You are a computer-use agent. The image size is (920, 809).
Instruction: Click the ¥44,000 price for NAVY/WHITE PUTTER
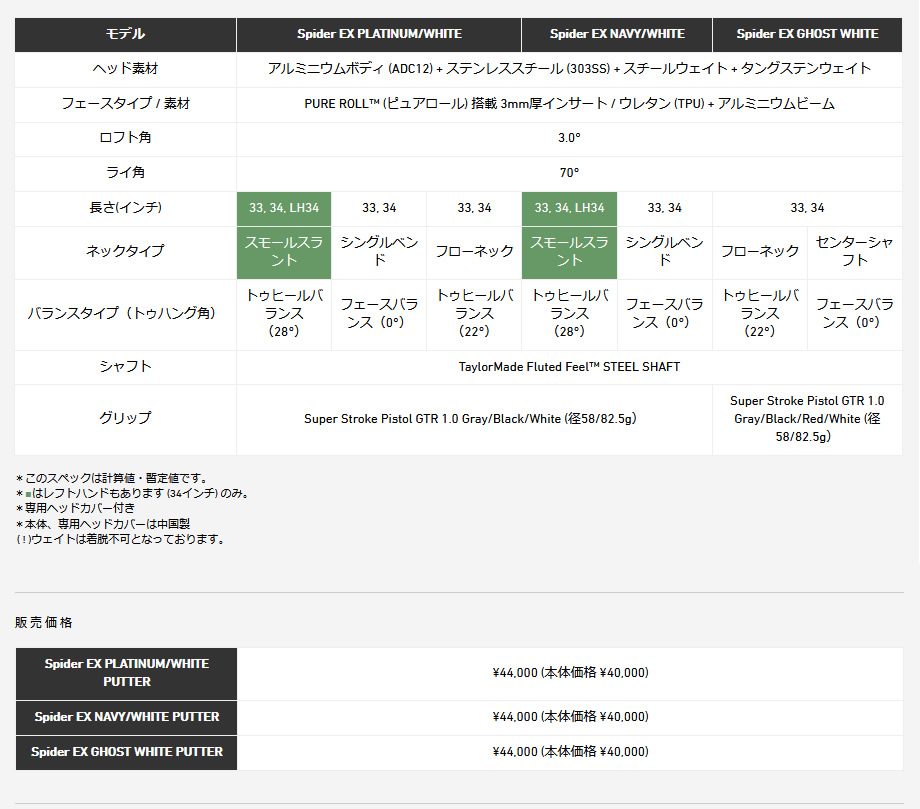click(570, 717)
